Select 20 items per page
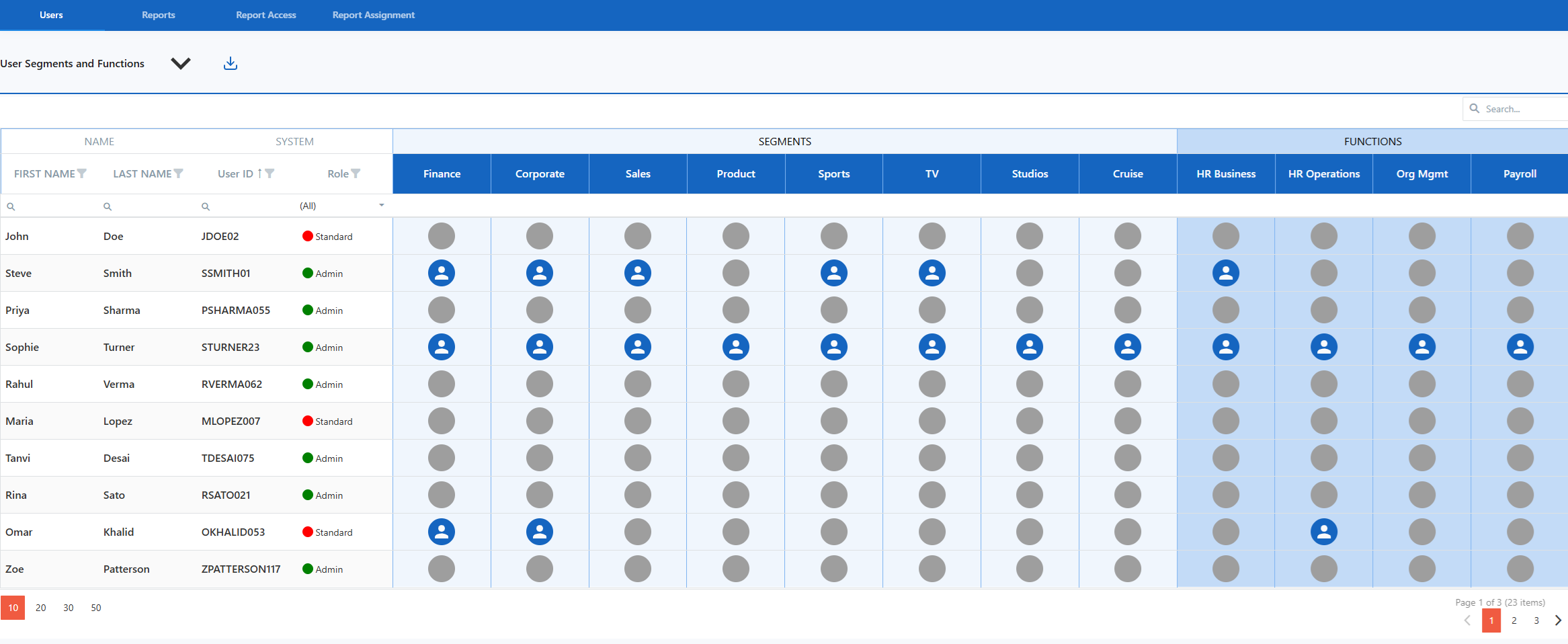This screenshot has width=1568, height=644. point(41,608)
